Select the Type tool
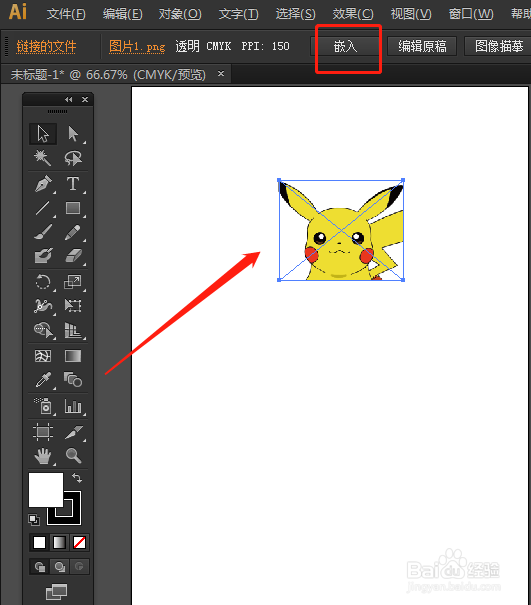The image size is (531, 605). tap(73, 184)
